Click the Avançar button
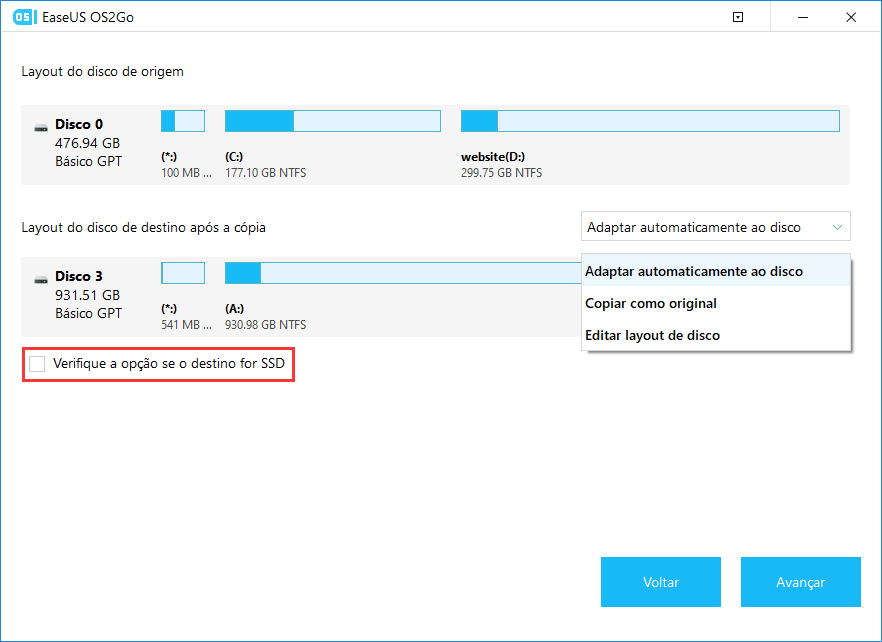882x642 pixels. click(800, 582)
